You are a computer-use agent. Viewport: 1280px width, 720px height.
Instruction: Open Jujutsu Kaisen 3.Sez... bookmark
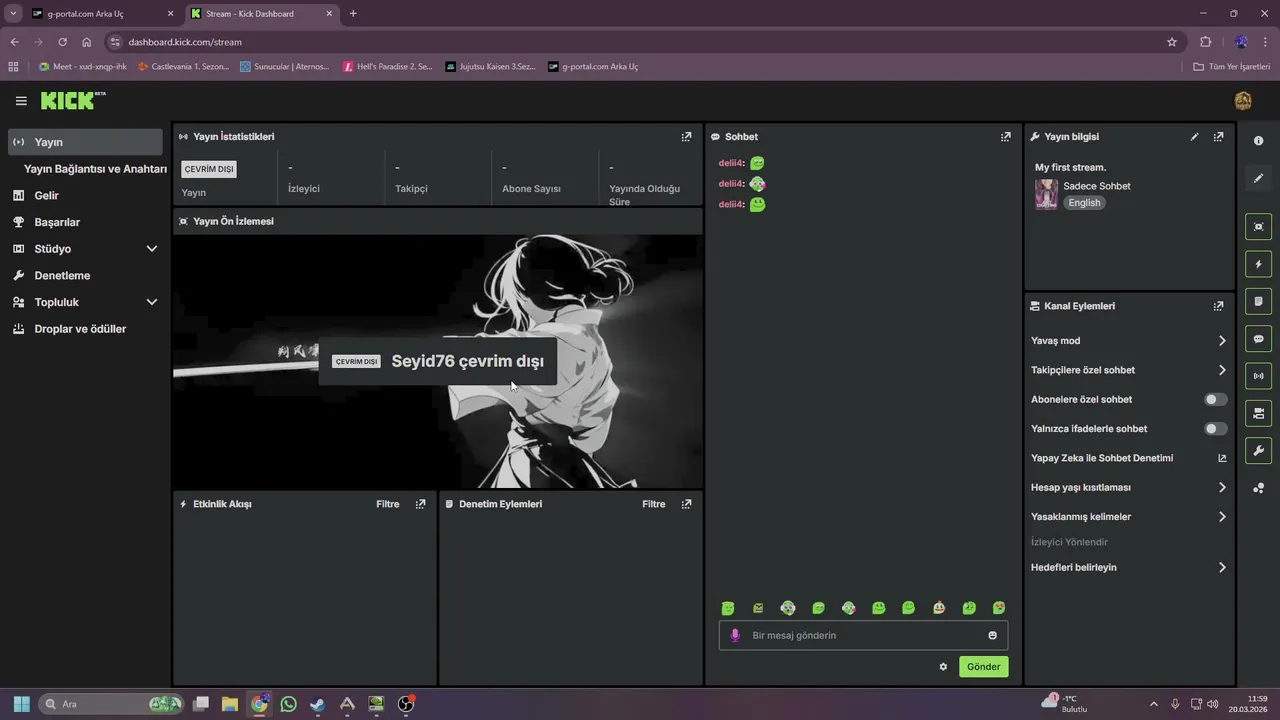click(490, 67)
